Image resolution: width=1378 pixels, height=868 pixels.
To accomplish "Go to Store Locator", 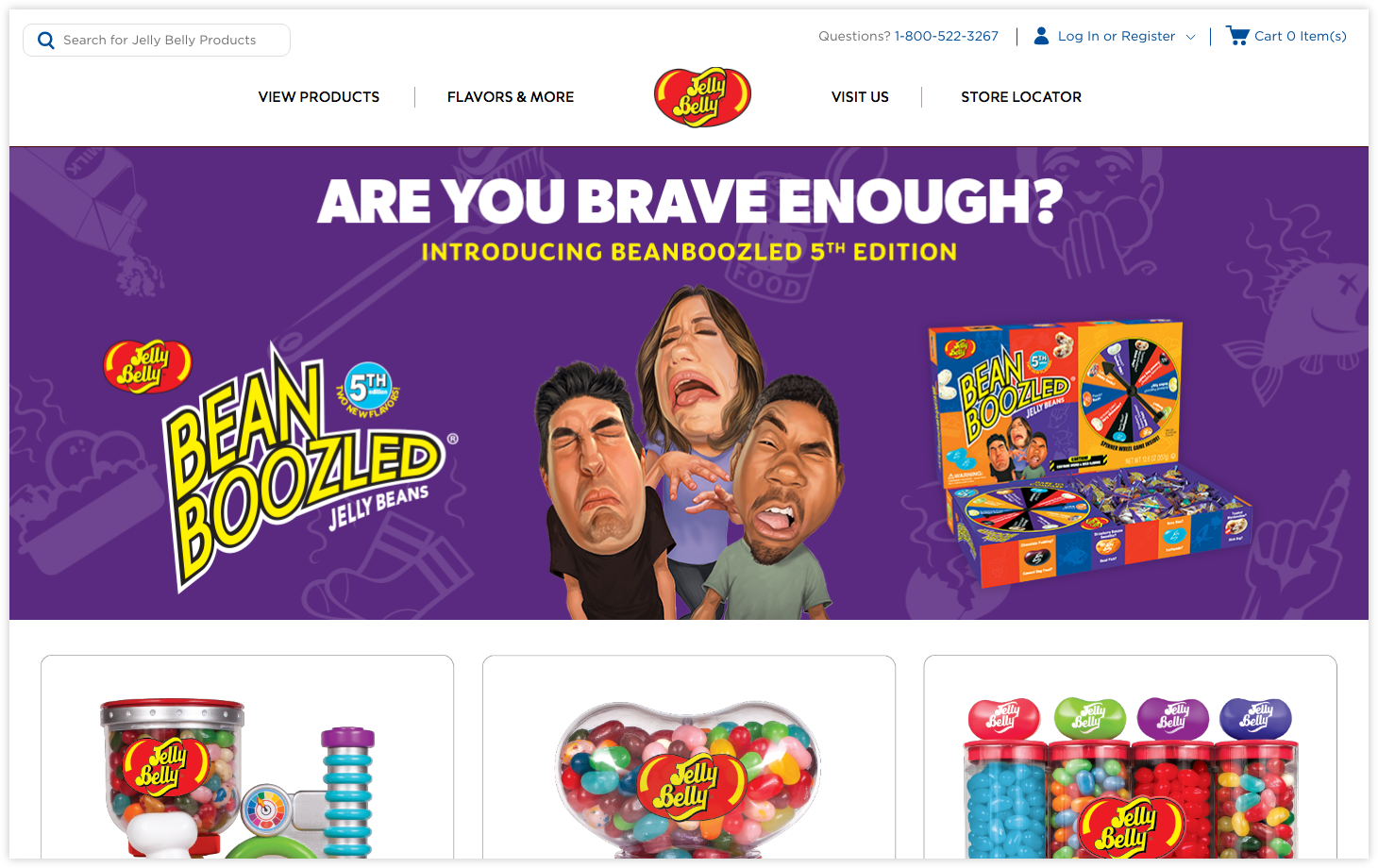I will coord(1021,97).
